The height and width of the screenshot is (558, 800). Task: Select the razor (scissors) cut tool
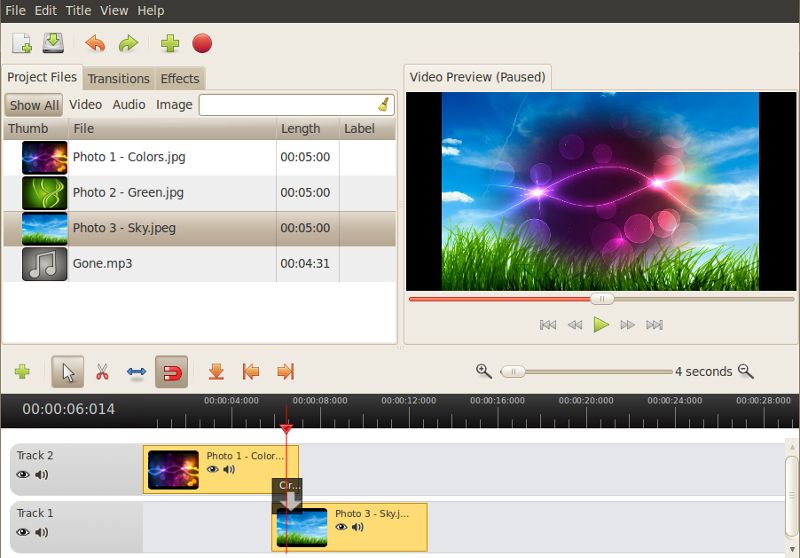point(102,372)
